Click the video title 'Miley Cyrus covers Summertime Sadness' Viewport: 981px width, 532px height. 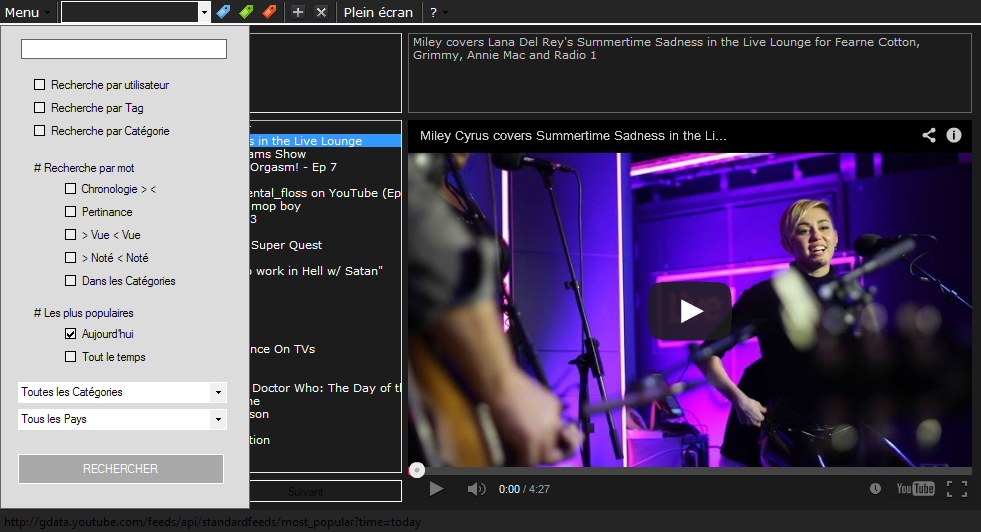pyautogui.click(x=573, y=135)
